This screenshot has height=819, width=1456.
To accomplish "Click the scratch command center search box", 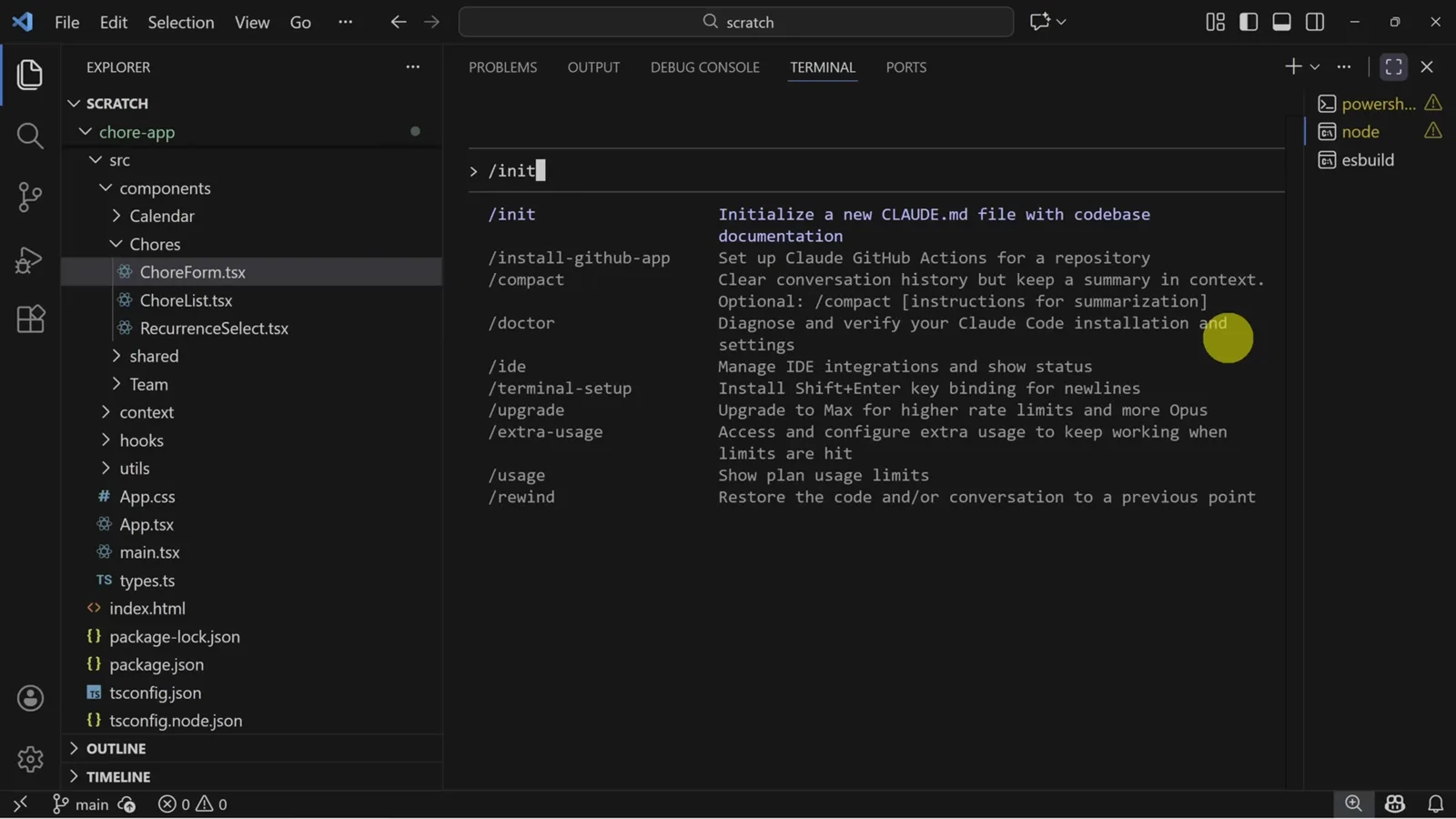I will [736, 22].
